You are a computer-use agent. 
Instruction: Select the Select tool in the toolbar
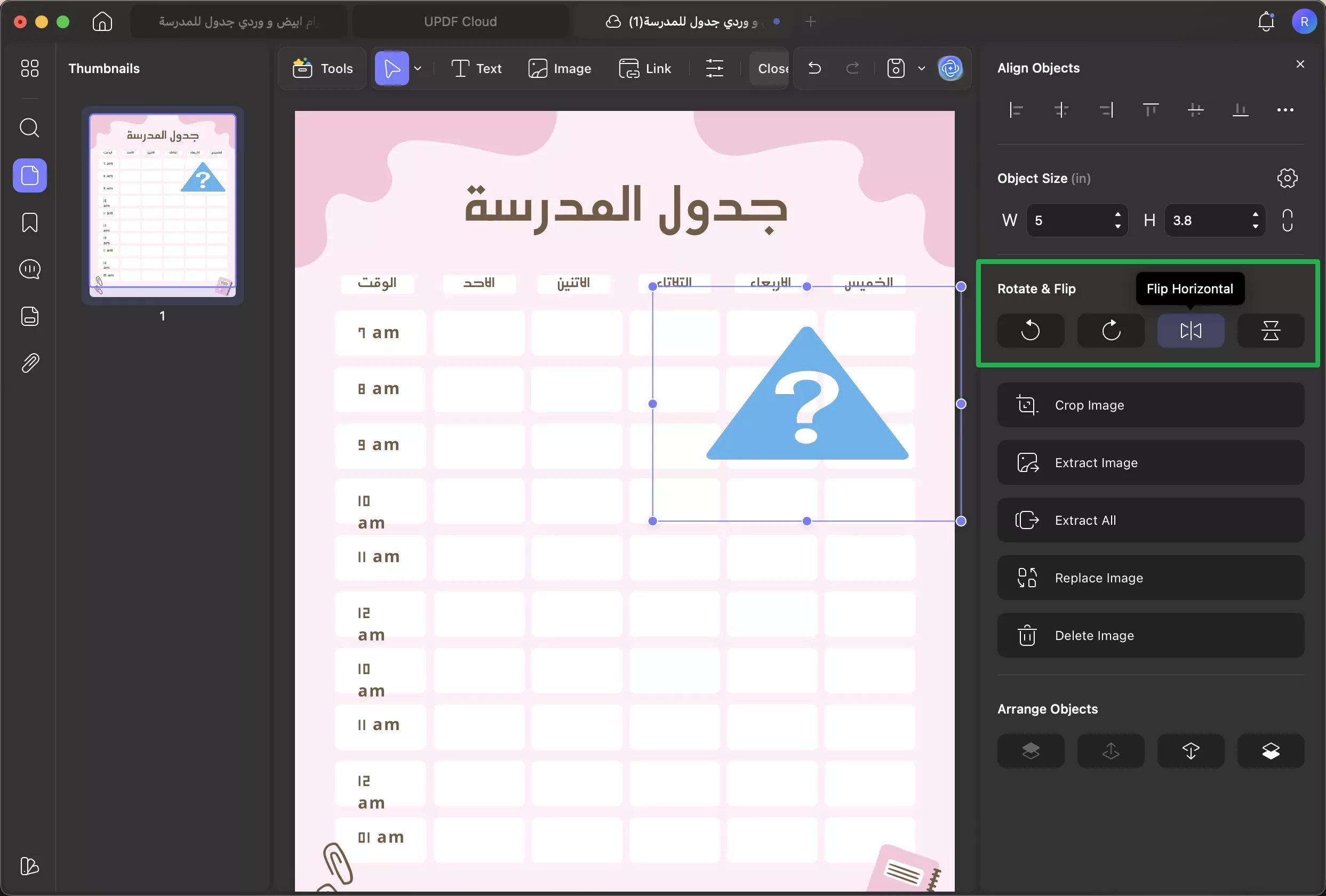(392, 68)
